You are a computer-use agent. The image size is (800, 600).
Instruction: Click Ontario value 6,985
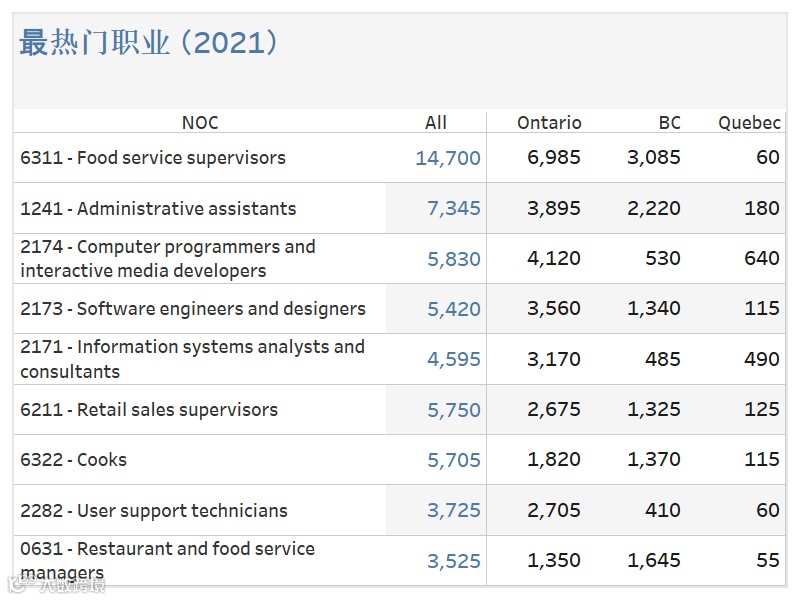point(554,157)
